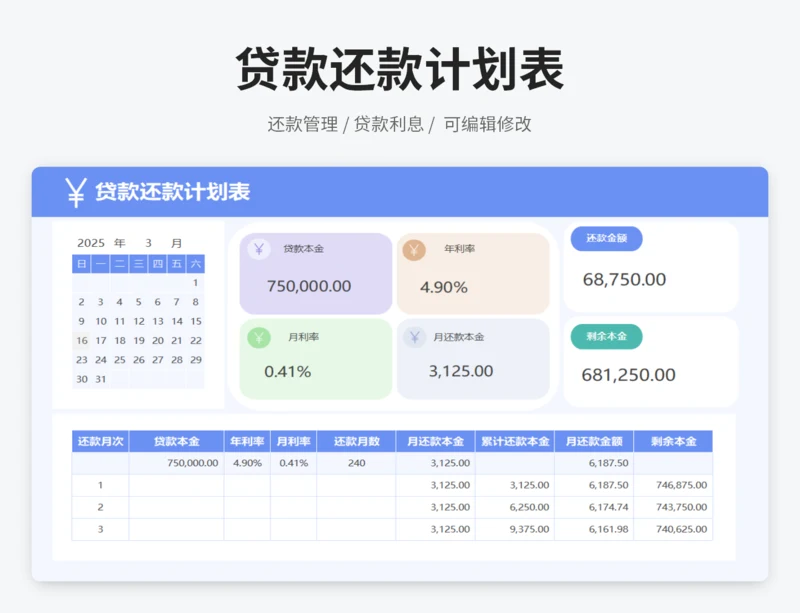Select calendar day 31

tap(101, 379)
